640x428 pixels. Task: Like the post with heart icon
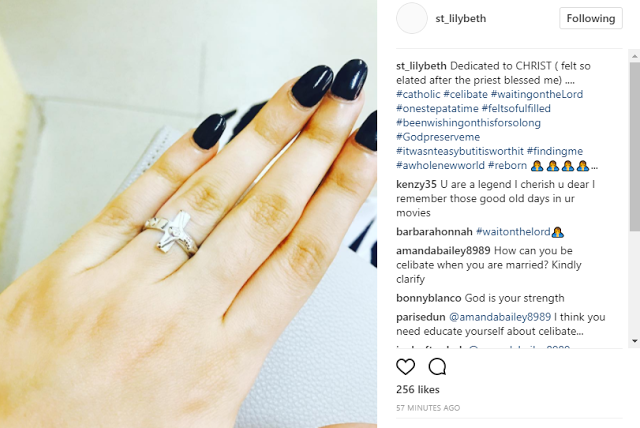coord(405,367)
